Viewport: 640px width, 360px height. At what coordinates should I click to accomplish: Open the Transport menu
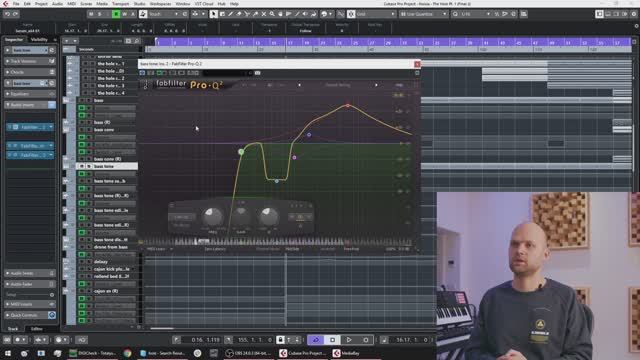120,4
